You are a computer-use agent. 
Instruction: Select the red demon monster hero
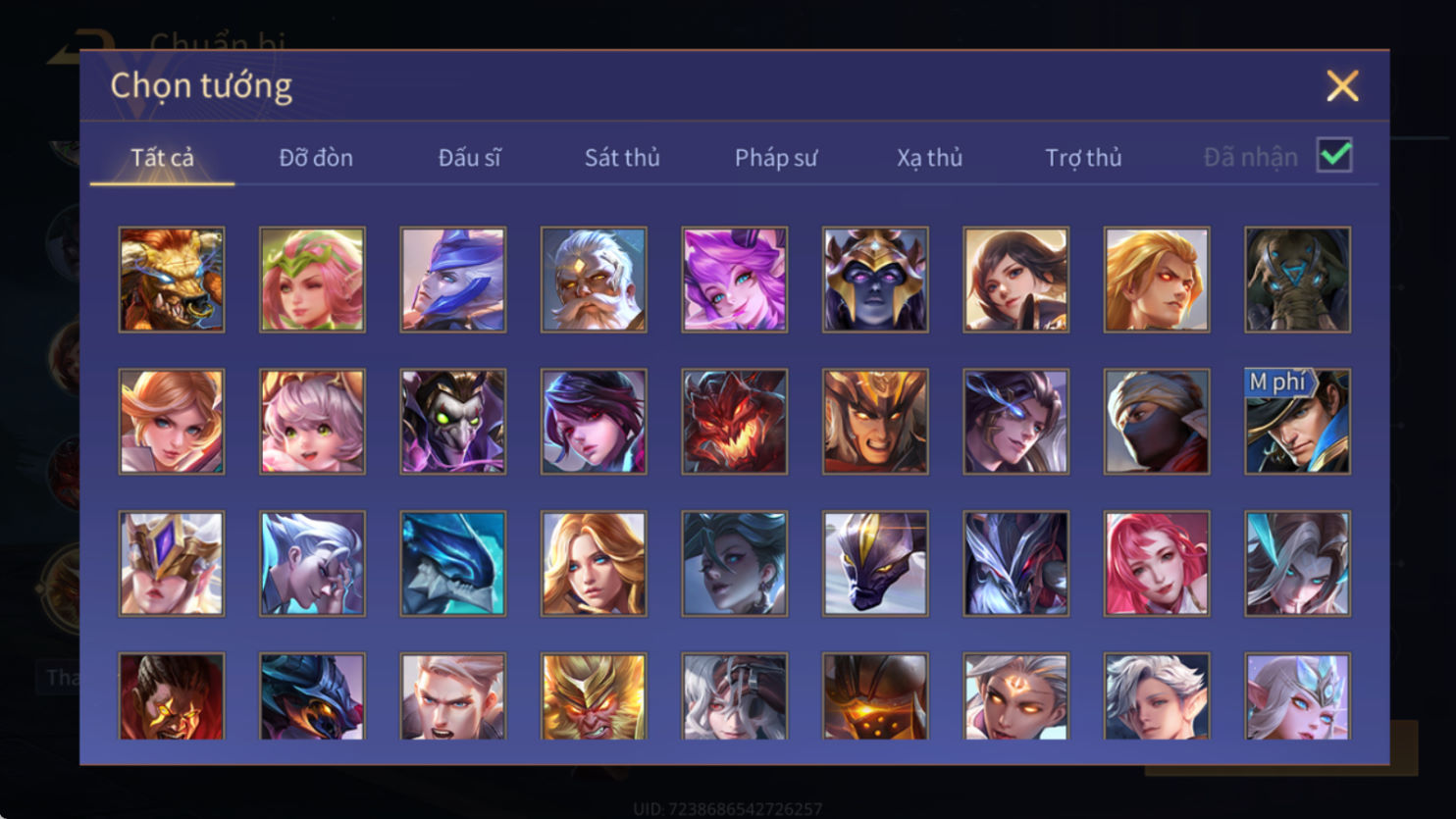point(734,422)
